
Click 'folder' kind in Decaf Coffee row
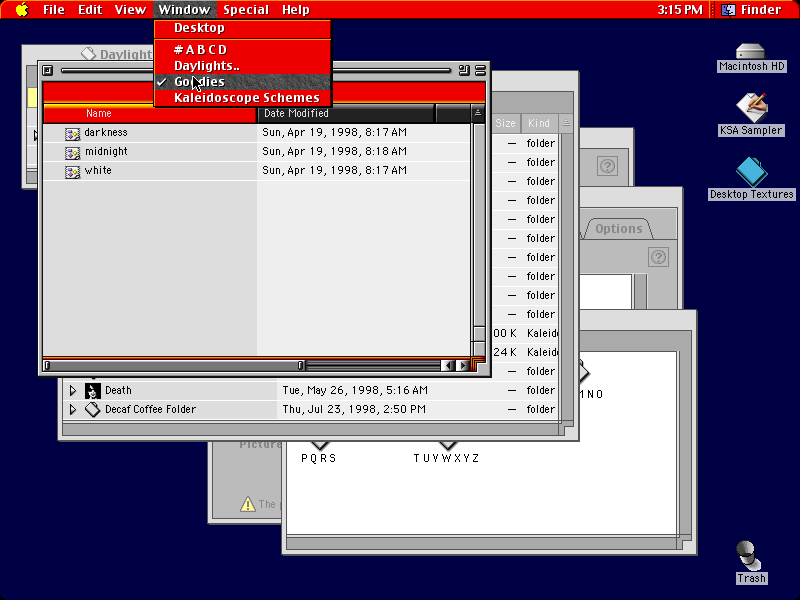(540, 409)
